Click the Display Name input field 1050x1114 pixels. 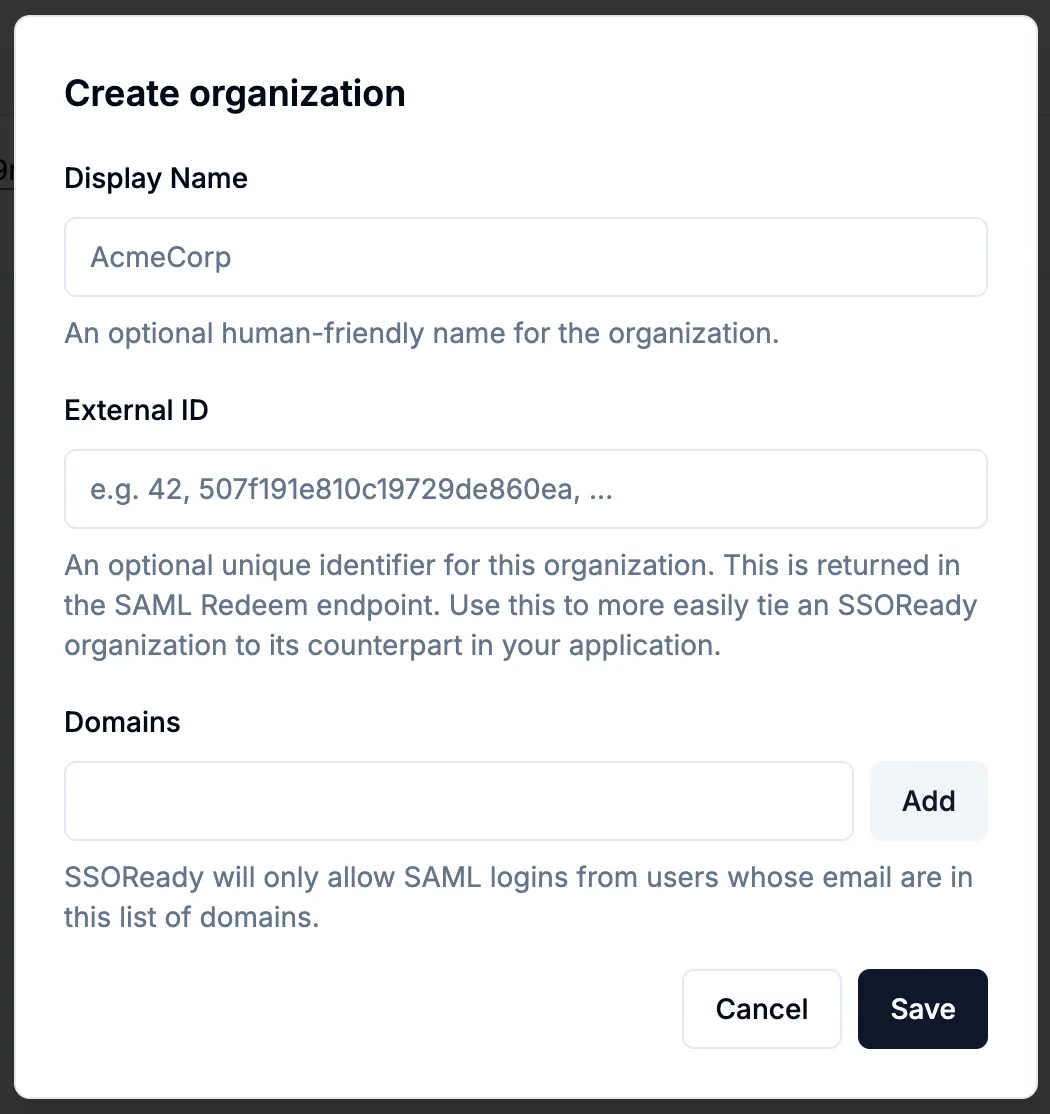tap(525, 257)
